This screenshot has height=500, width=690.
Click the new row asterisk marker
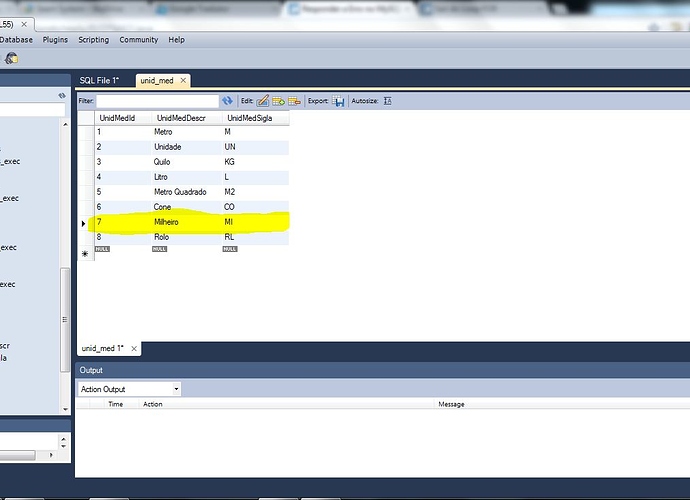pyautogui.click(x=85, y=254)
